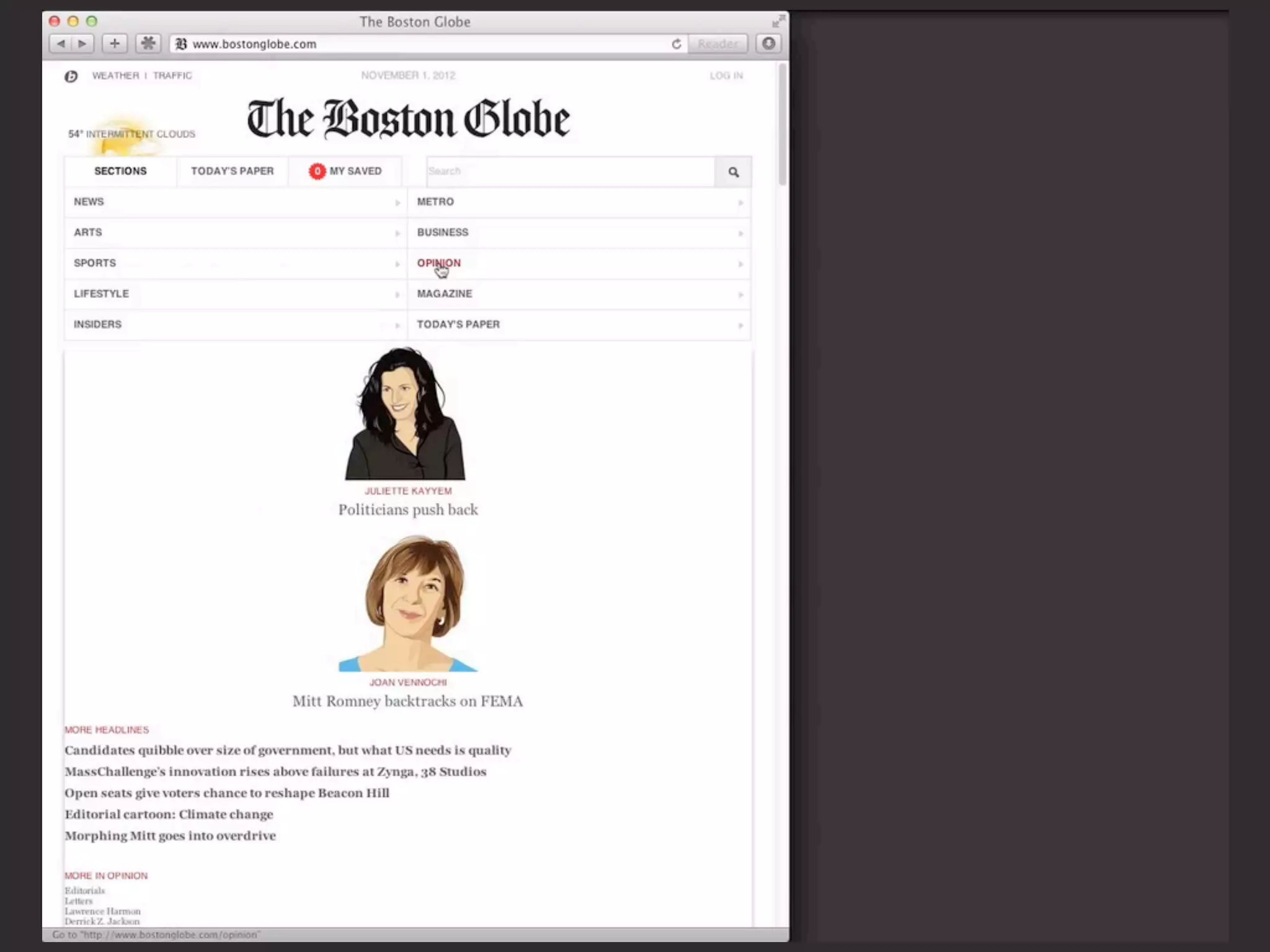
Task: Click the browser forward arrow button
Action: pyautogui.click(x=82, y=43)
